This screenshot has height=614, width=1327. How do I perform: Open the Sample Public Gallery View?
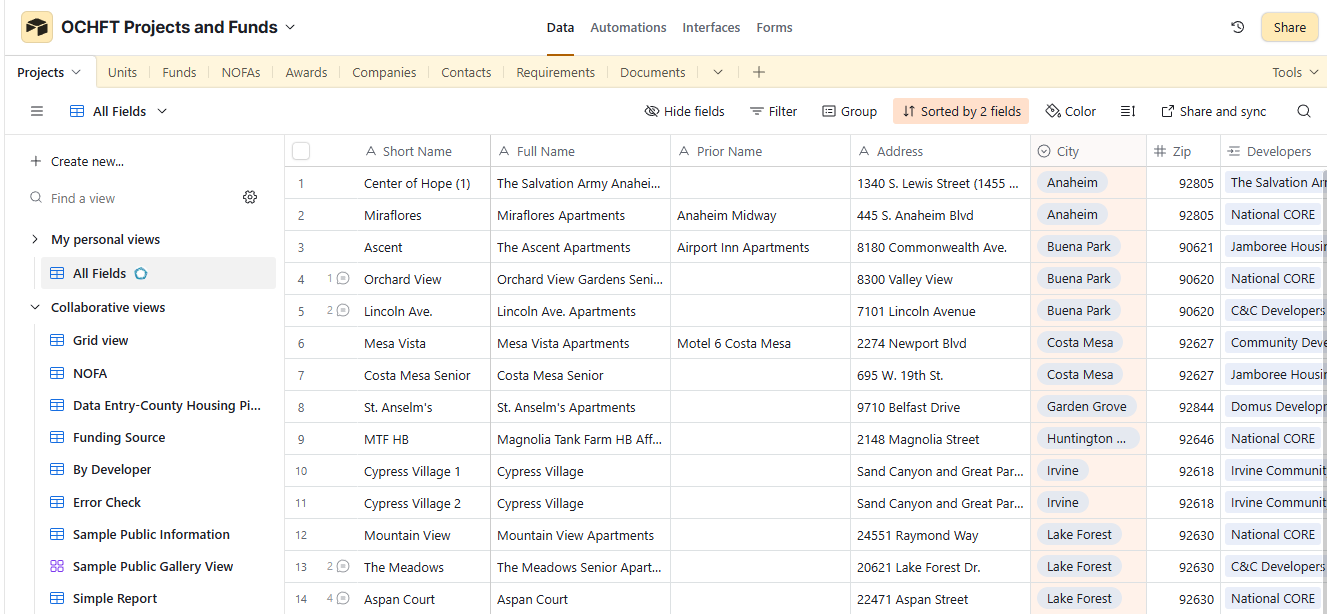(152, 566)
